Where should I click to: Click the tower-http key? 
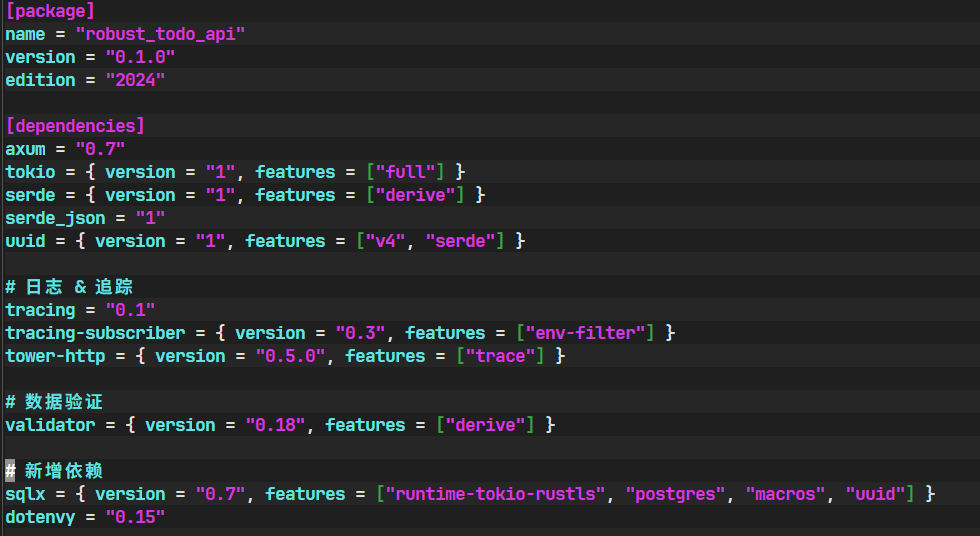(55, 356)
